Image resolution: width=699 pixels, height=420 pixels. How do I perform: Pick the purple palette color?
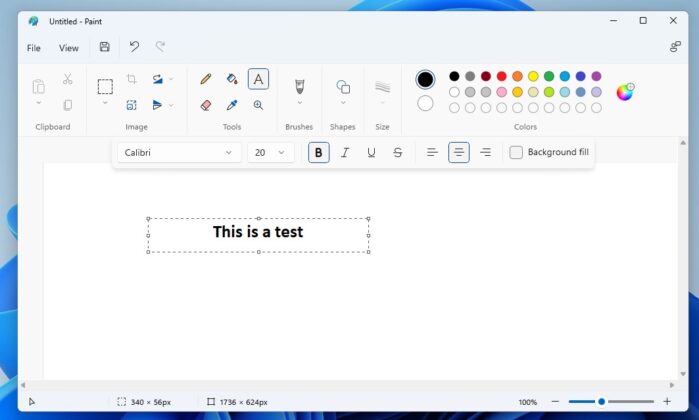point(596,76)
